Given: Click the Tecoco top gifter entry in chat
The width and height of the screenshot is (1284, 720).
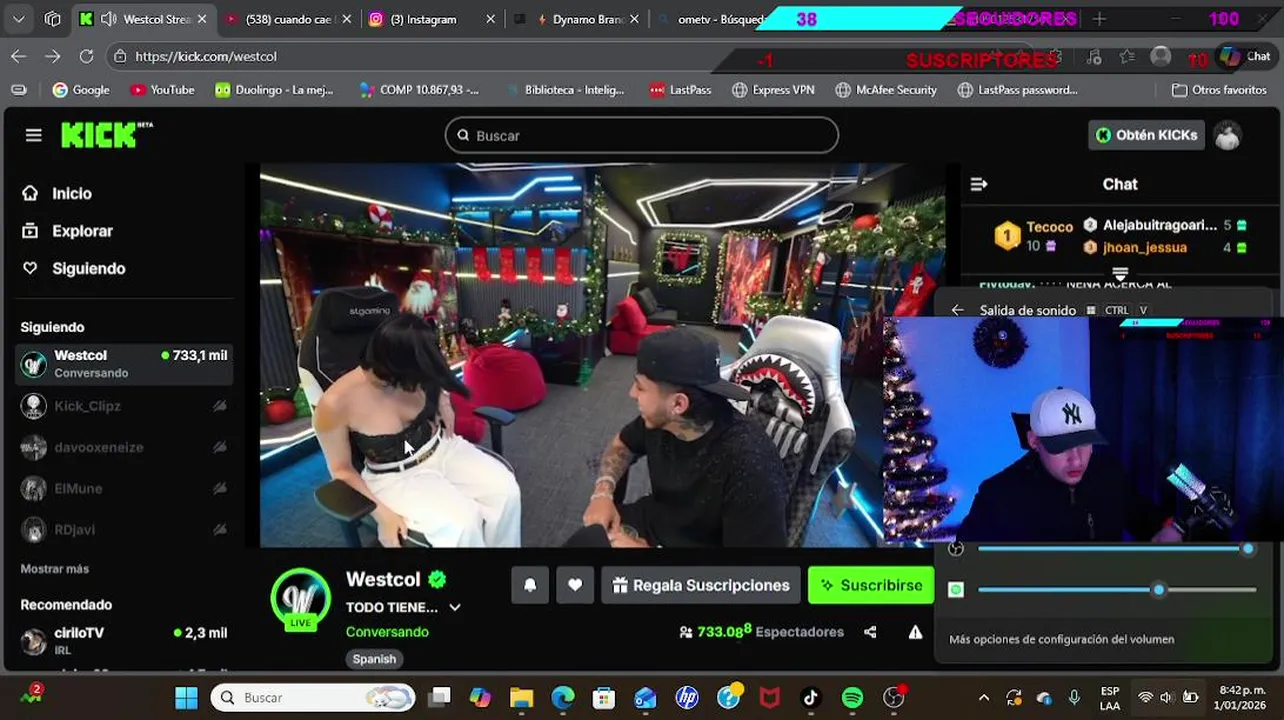Looking at the screenshot, I should [x=1033, y=236].
